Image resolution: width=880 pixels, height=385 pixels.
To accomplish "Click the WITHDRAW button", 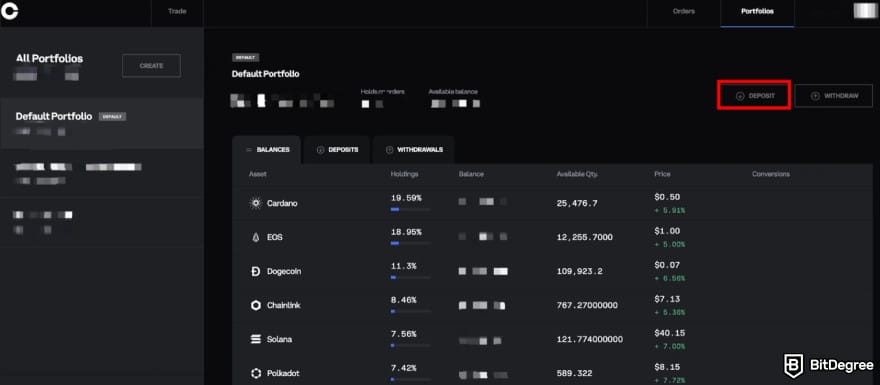I will 833,96.
